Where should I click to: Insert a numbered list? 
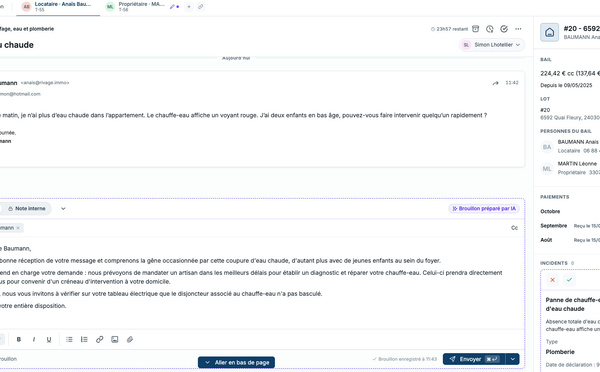tap(84, 339)
